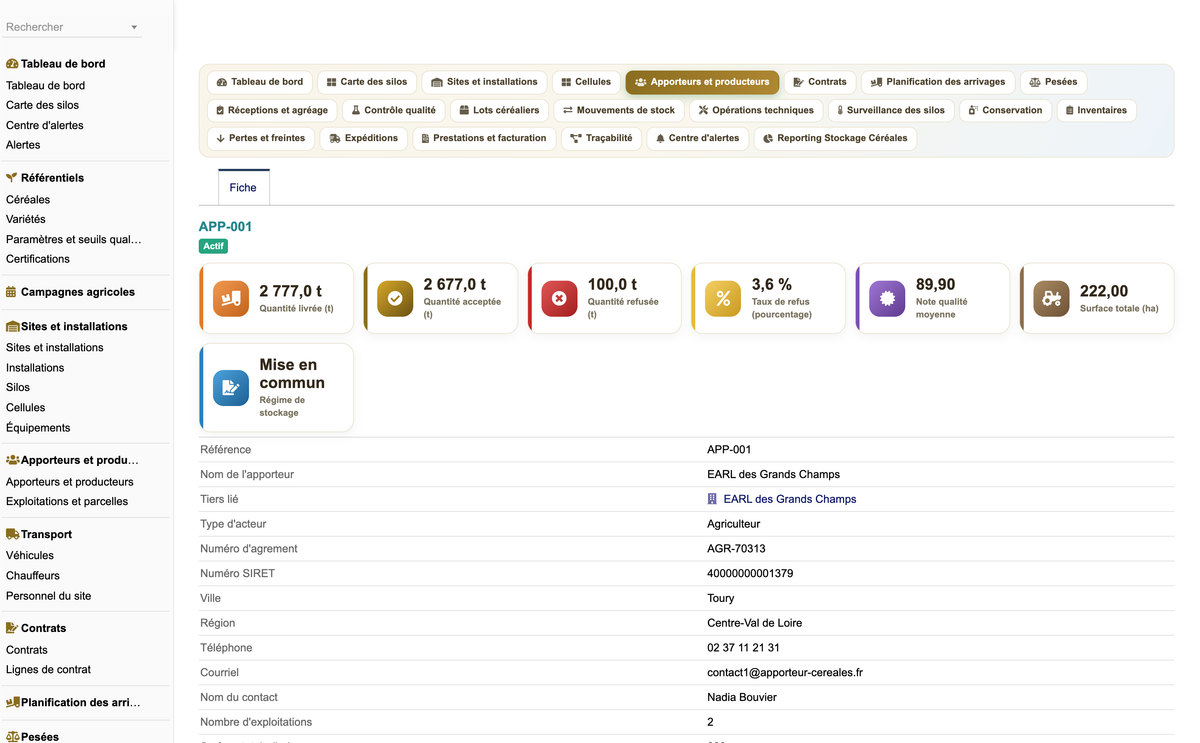This screenshot has height=743, width=1200.
Task: Open the Contrats top navigation button
Action: tap(820, 82)
